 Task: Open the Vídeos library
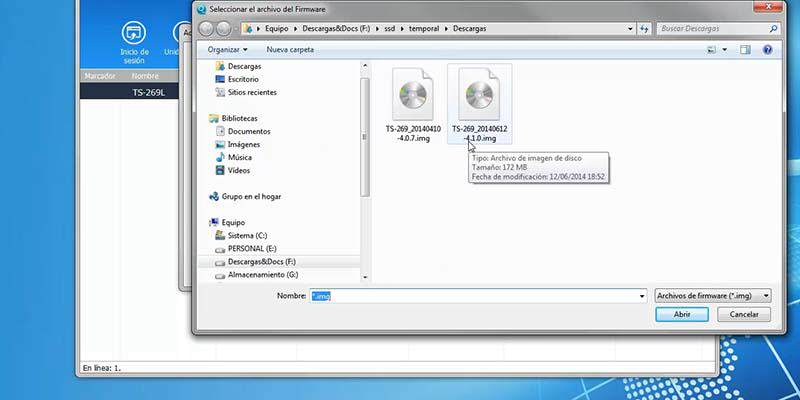tap(233, 170)
